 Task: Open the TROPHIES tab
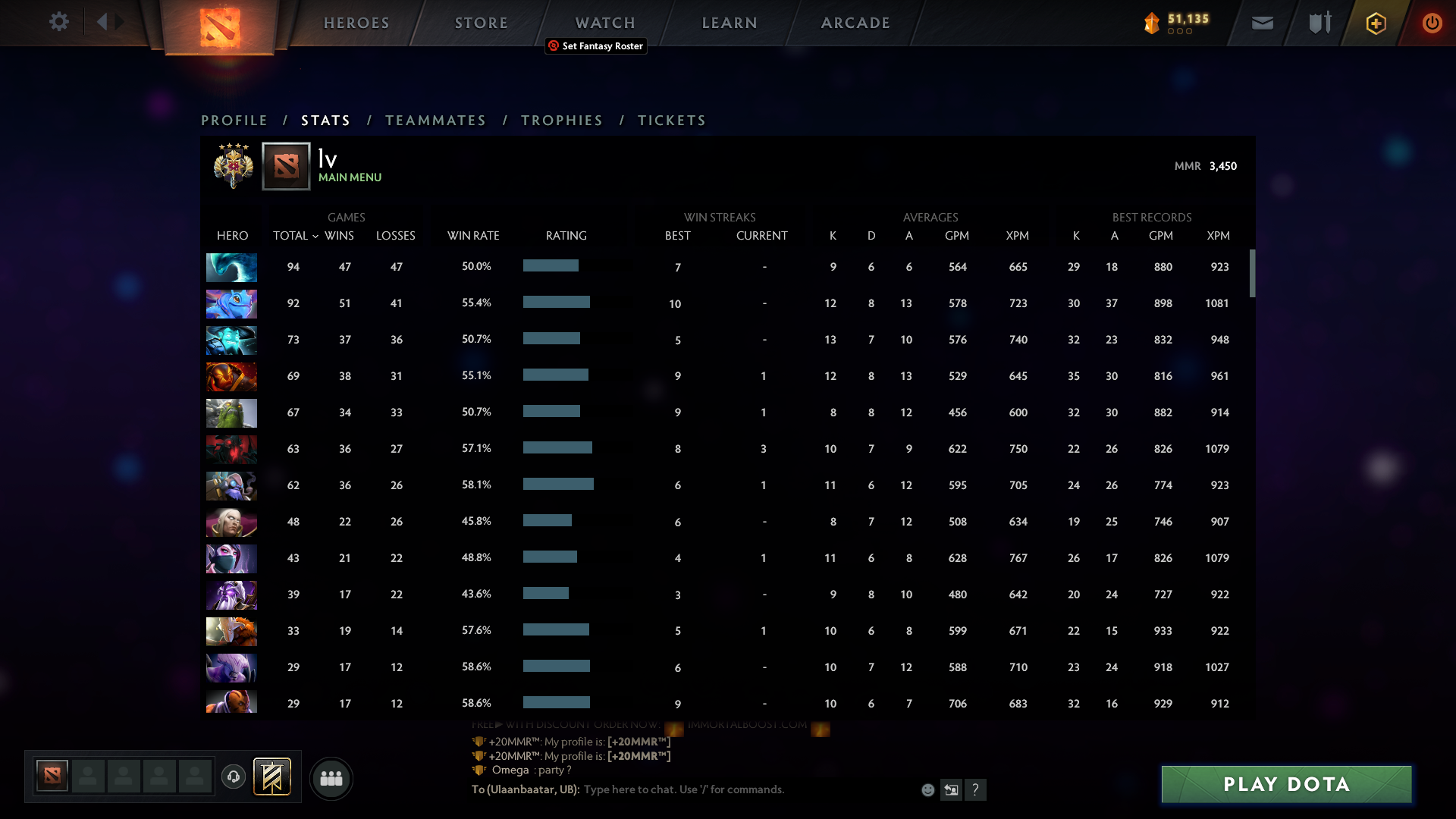click(x=561, y=121)
